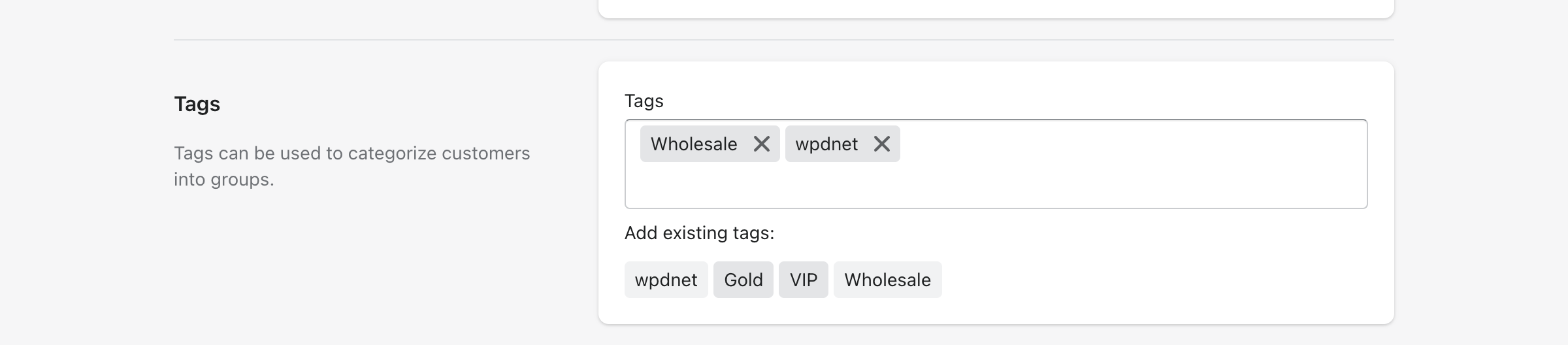
Task: Add the existing Gold tag
Action: click(743, 280)
